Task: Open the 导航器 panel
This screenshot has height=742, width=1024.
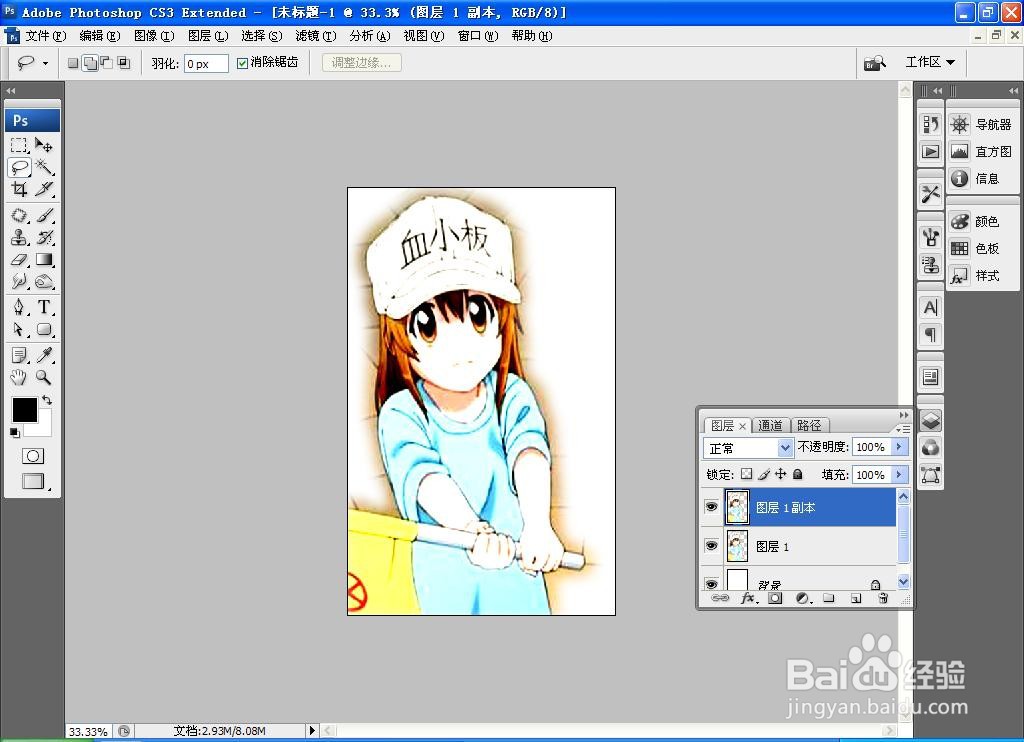Action: [981, 124]
